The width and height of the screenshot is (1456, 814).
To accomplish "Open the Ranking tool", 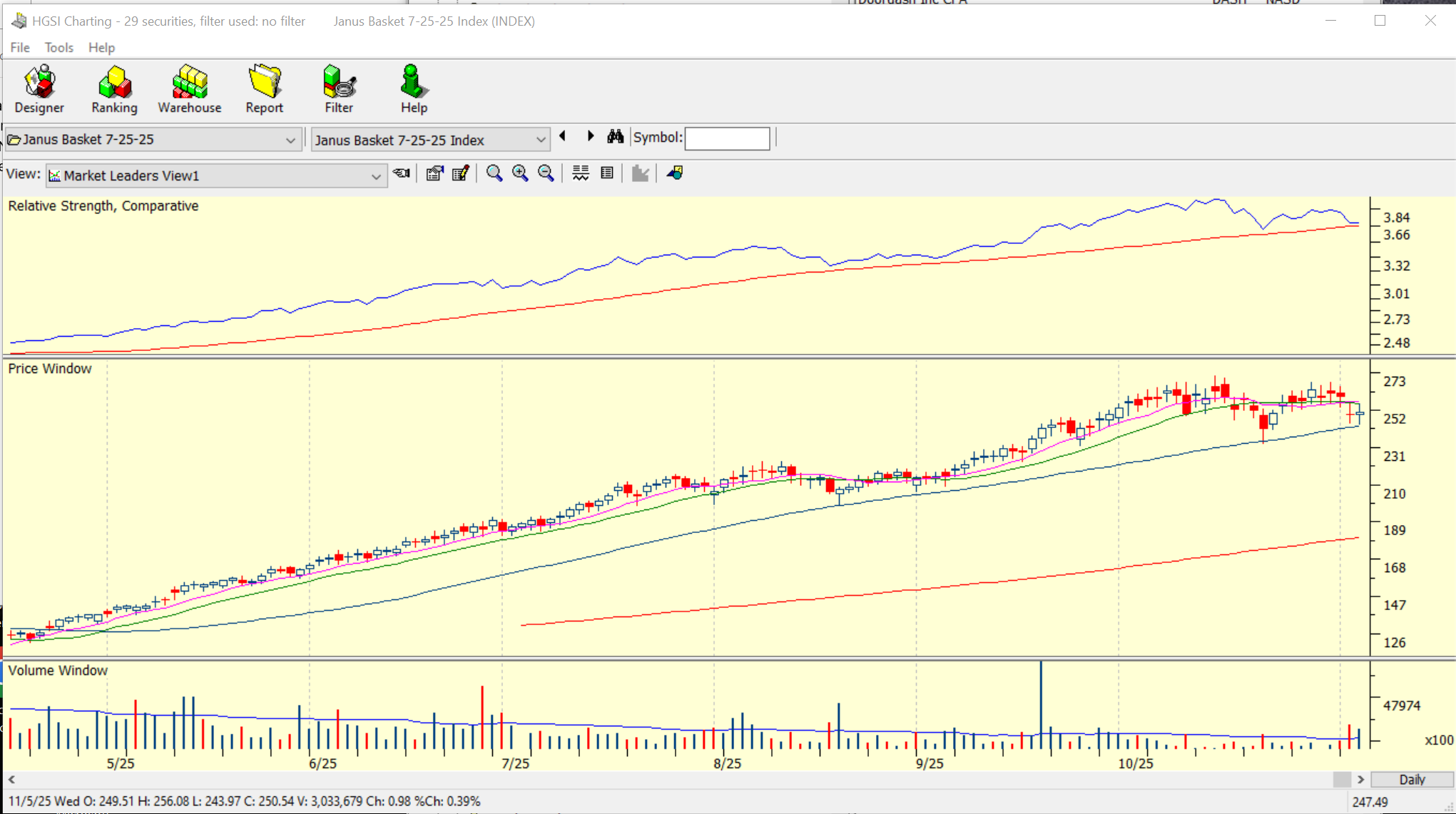I will (114, 89).
